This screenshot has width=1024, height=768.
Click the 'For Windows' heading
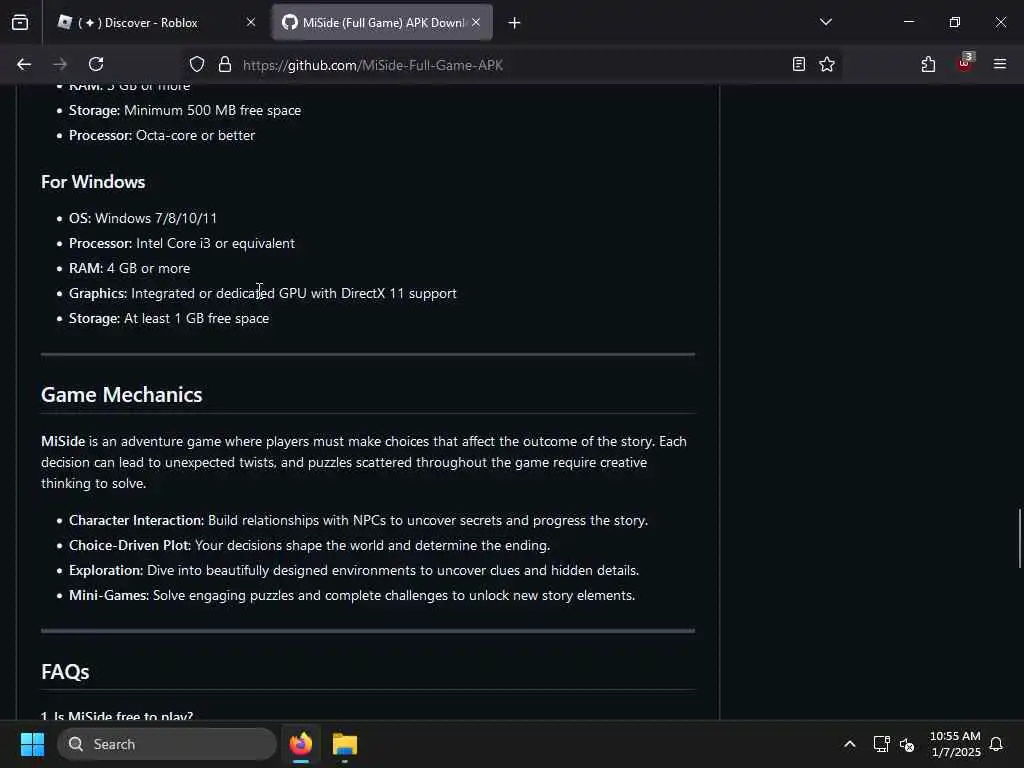point(93,182)
